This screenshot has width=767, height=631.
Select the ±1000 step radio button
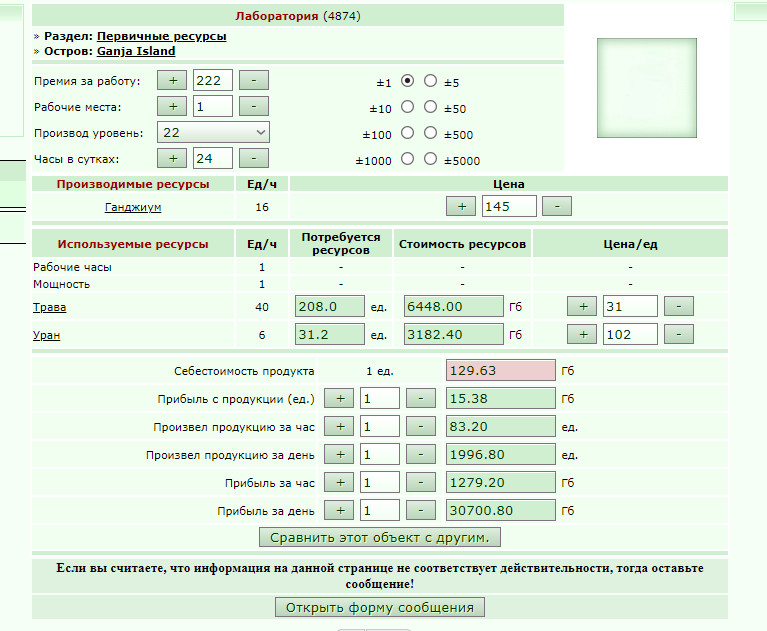[x=407, y=158]
